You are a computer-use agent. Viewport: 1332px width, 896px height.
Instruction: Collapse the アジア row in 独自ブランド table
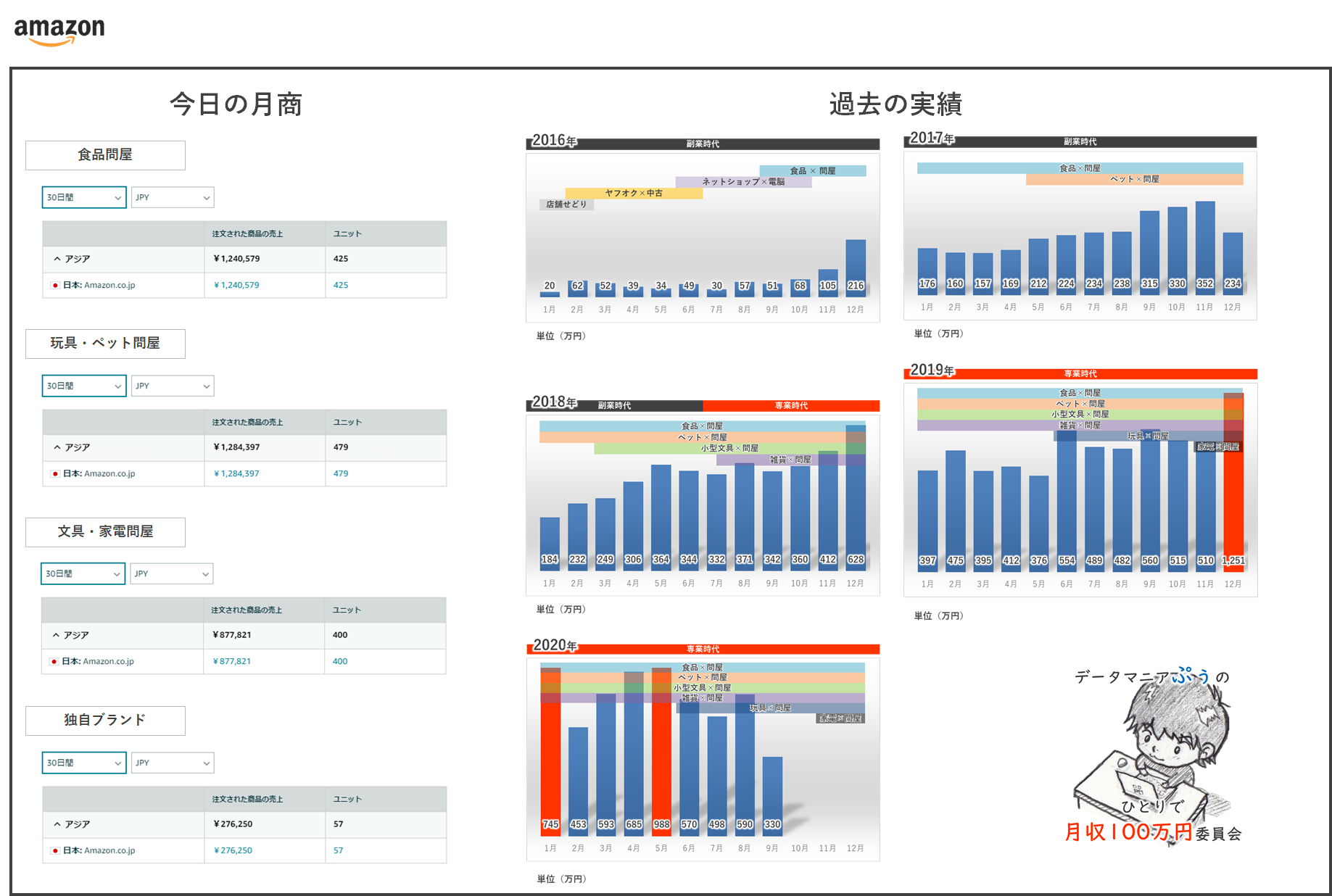[57, 824]
